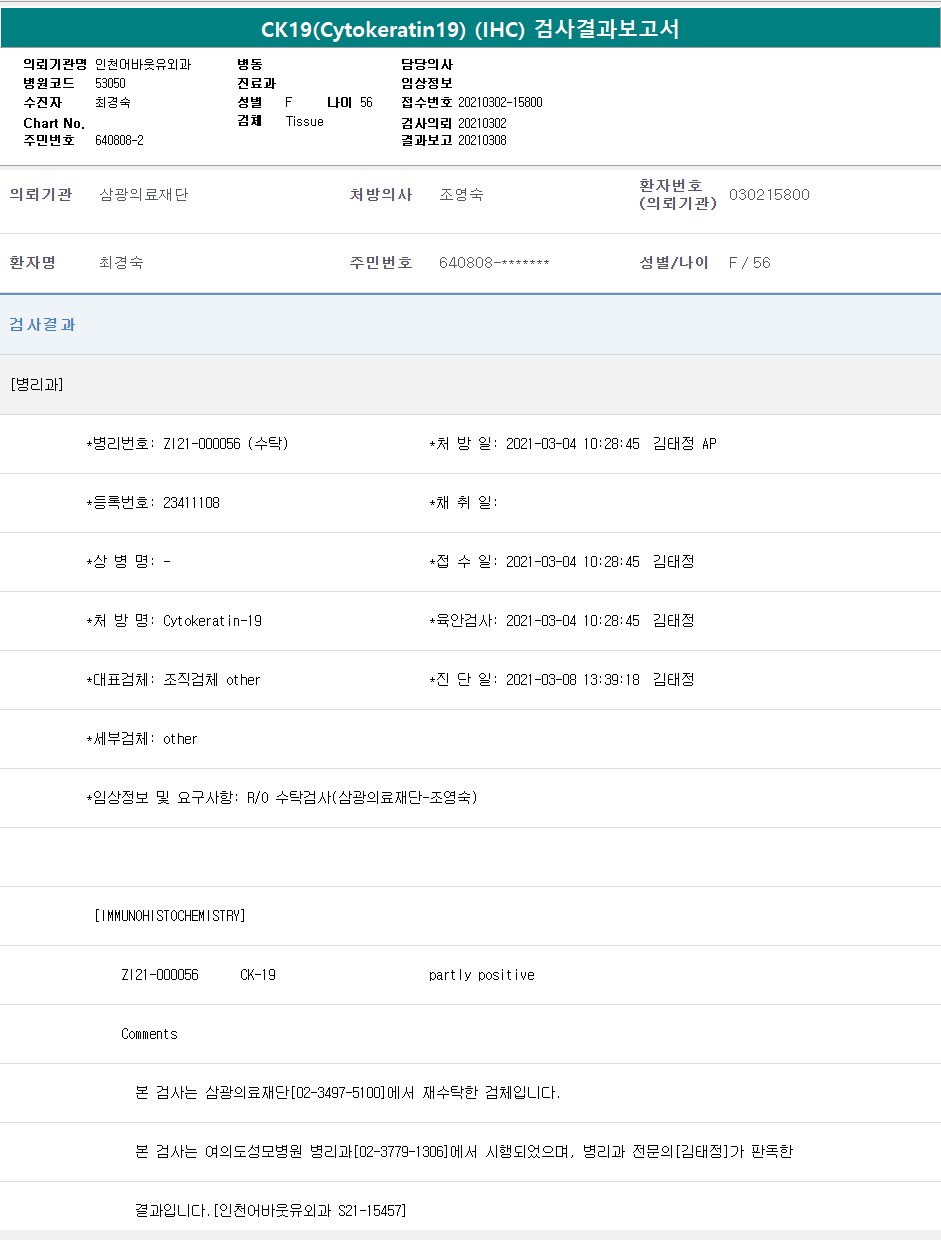Click the 검체 value Tissue
Screen dimensions: 941x1240
(x=304, y=121)
